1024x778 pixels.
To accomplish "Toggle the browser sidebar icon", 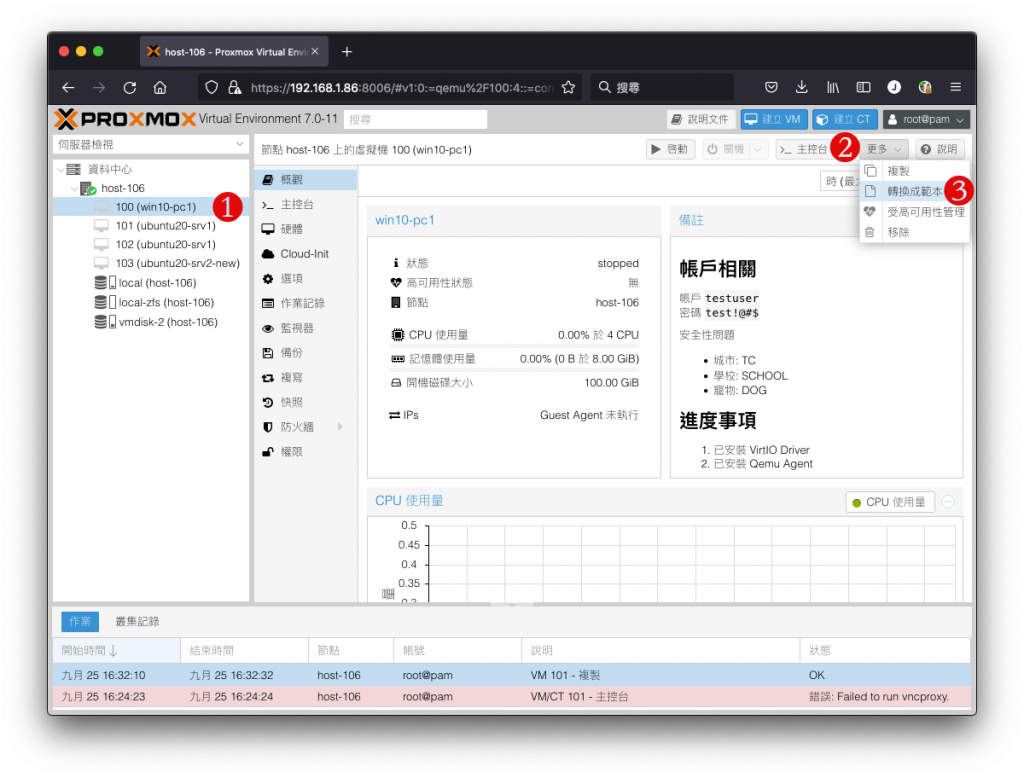I will click(863, 87).
